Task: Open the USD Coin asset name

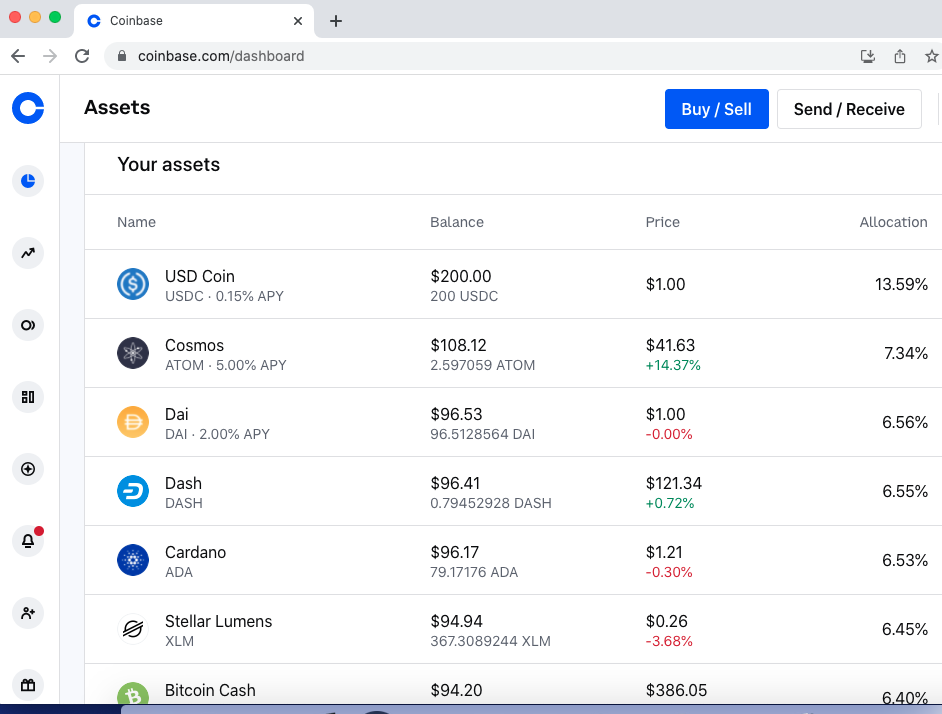Action: click(199, 276)
